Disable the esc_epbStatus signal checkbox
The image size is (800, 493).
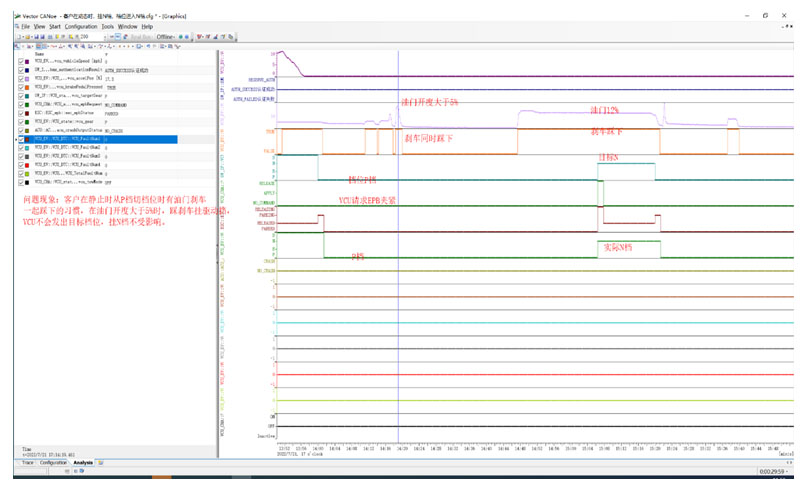(21, 113)
